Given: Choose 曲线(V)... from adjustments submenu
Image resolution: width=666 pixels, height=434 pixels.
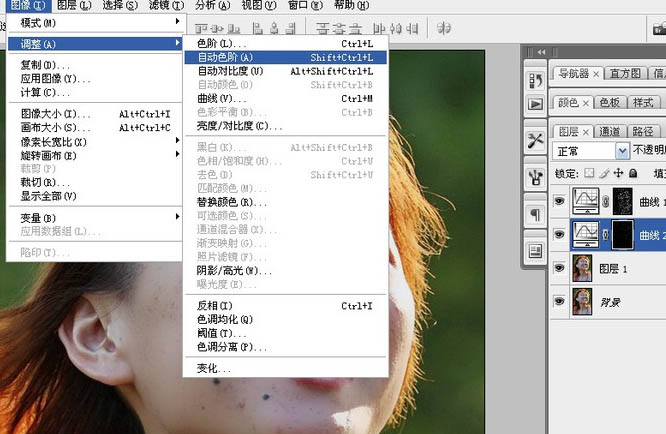Looking at the screenshot, I should [222, 99].
